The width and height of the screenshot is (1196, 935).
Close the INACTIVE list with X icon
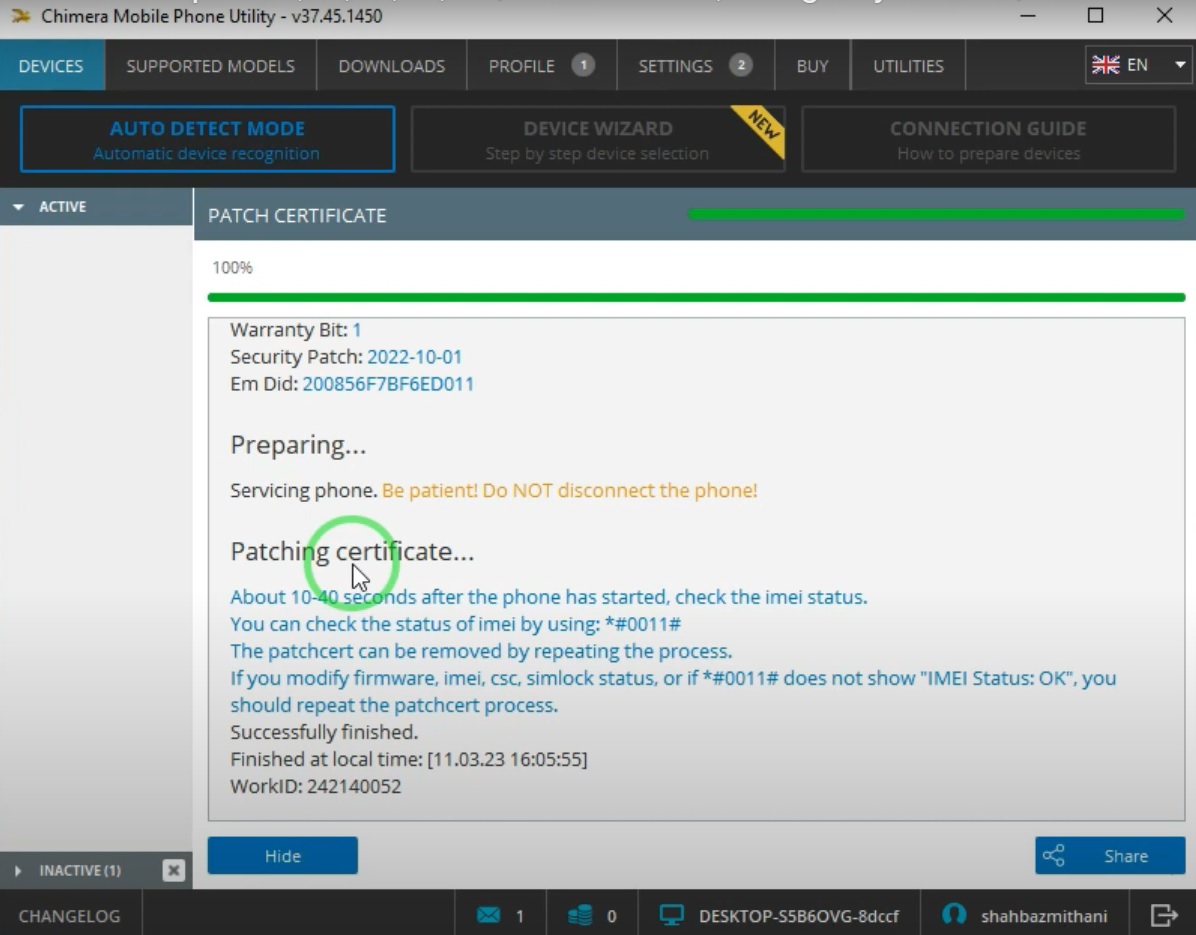(174, 870)
